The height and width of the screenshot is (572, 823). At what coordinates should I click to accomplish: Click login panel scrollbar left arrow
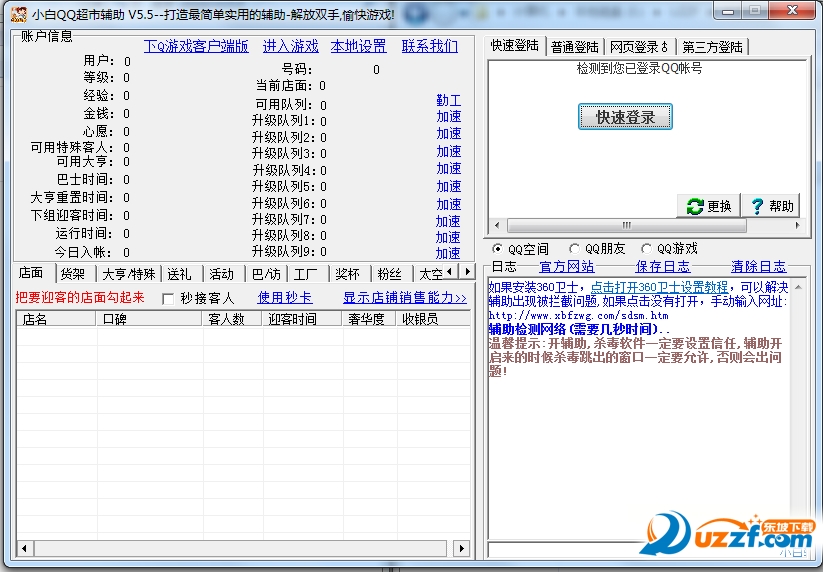[497, 226]
